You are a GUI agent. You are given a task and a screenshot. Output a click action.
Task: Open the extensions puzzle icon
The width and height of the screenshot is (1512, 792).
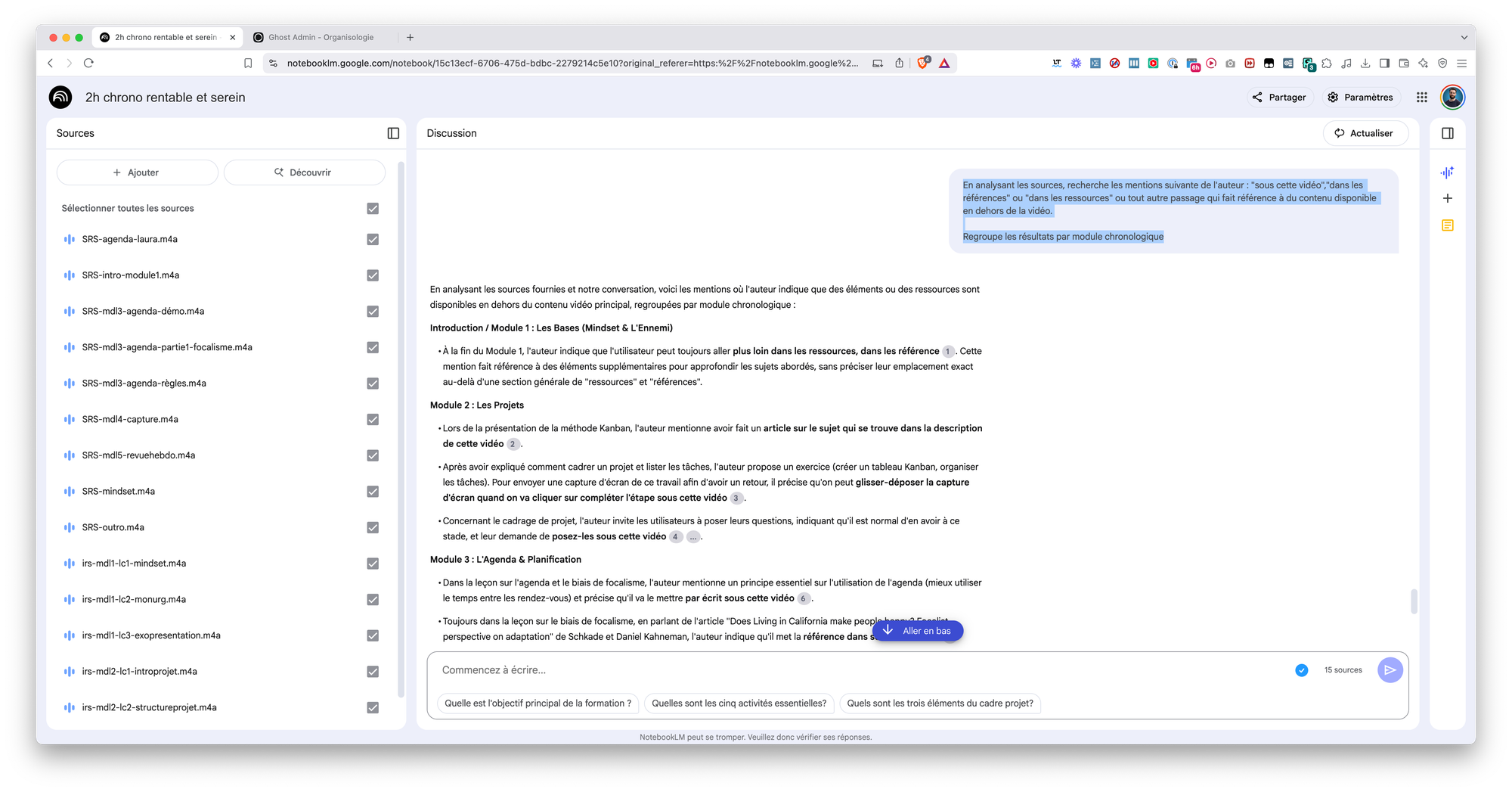[1327, 64]
